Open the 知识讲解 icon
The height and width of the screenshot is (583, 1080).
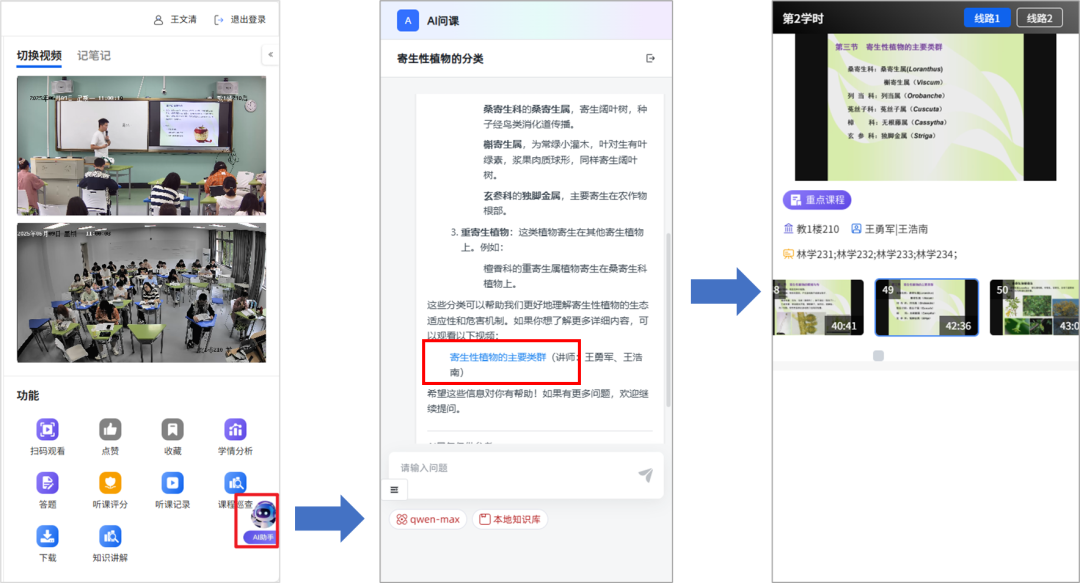point(110,537)
